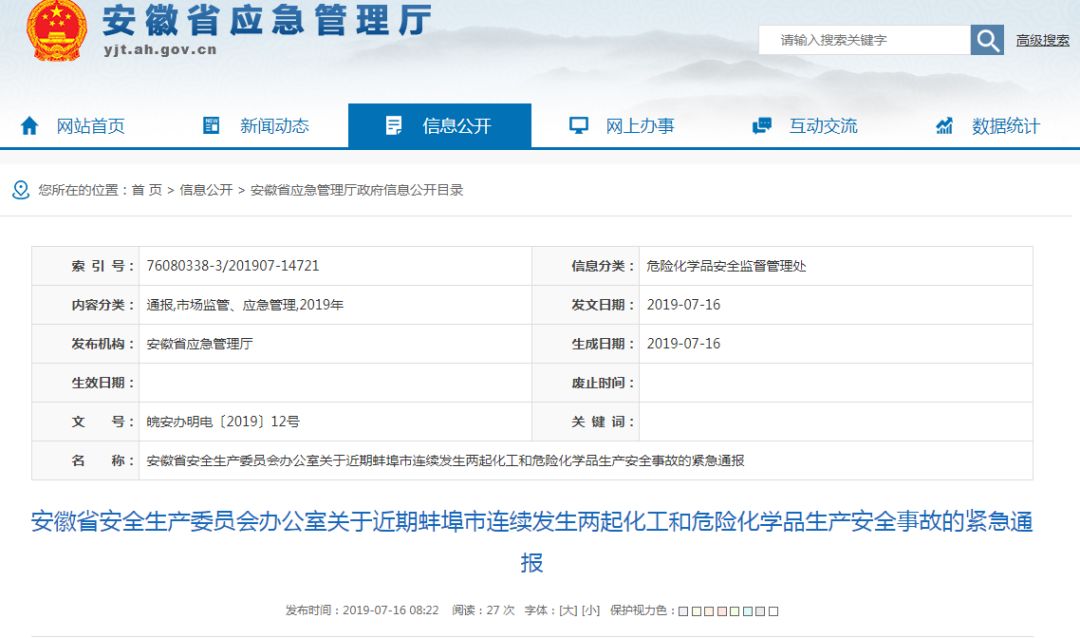Click the national emblem logo
Viewport: 1080px width, 638px height.
point(56,30)
